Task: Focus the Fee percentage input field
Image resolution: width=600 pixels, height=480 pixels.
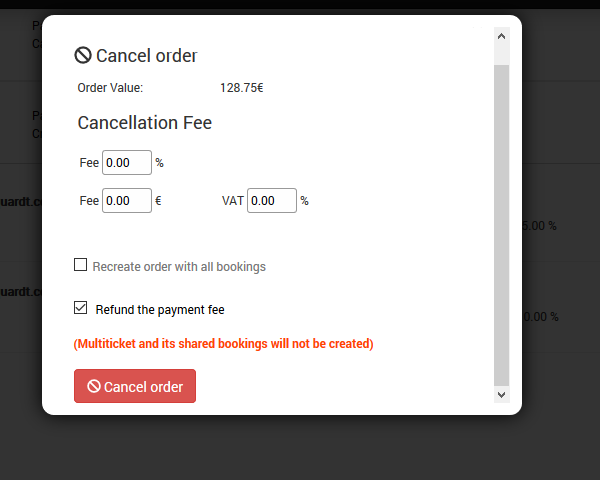Action: tap(127, 163)
